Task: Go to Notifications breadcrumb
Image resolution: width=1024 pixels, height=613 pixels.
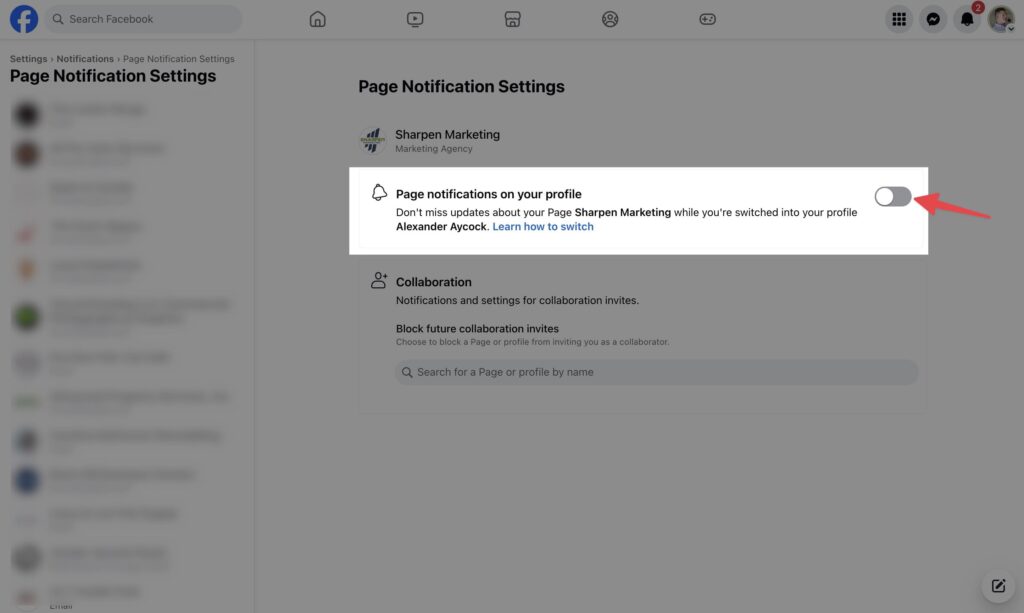Action: click(x=85, y=59)
